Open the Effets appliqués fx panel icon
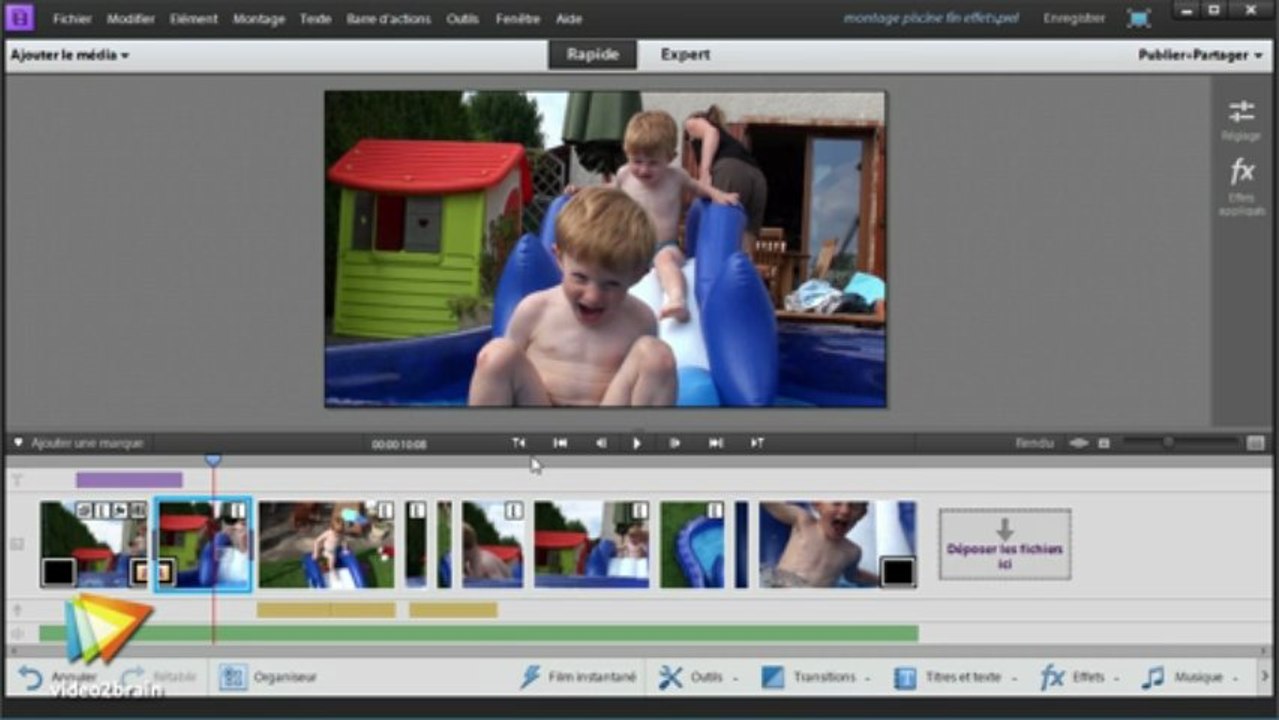 tap(1241, 187)
